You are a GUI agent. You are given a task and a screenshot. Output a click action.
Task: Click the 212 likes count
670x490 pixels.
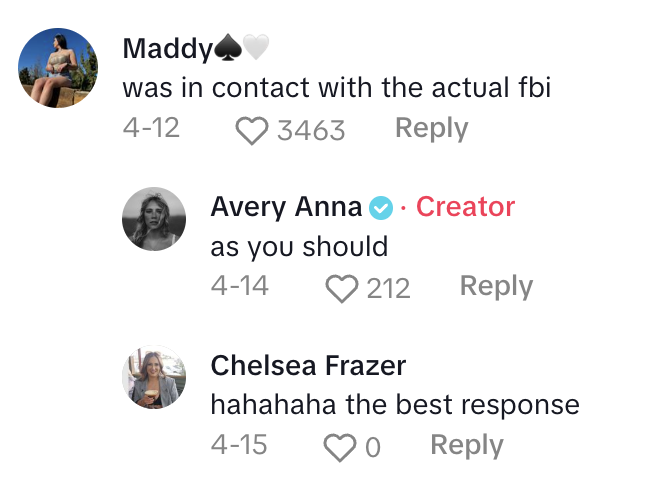[388, 288]
